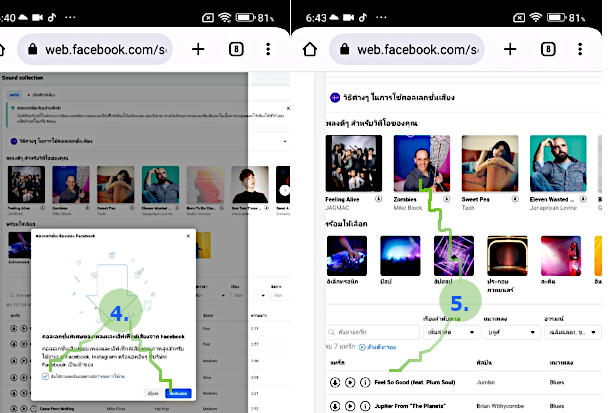The width and height of the screenshot is (615, 413).
Task: Expand the collapsed section chevron in left screen
Action: point(285,141)
